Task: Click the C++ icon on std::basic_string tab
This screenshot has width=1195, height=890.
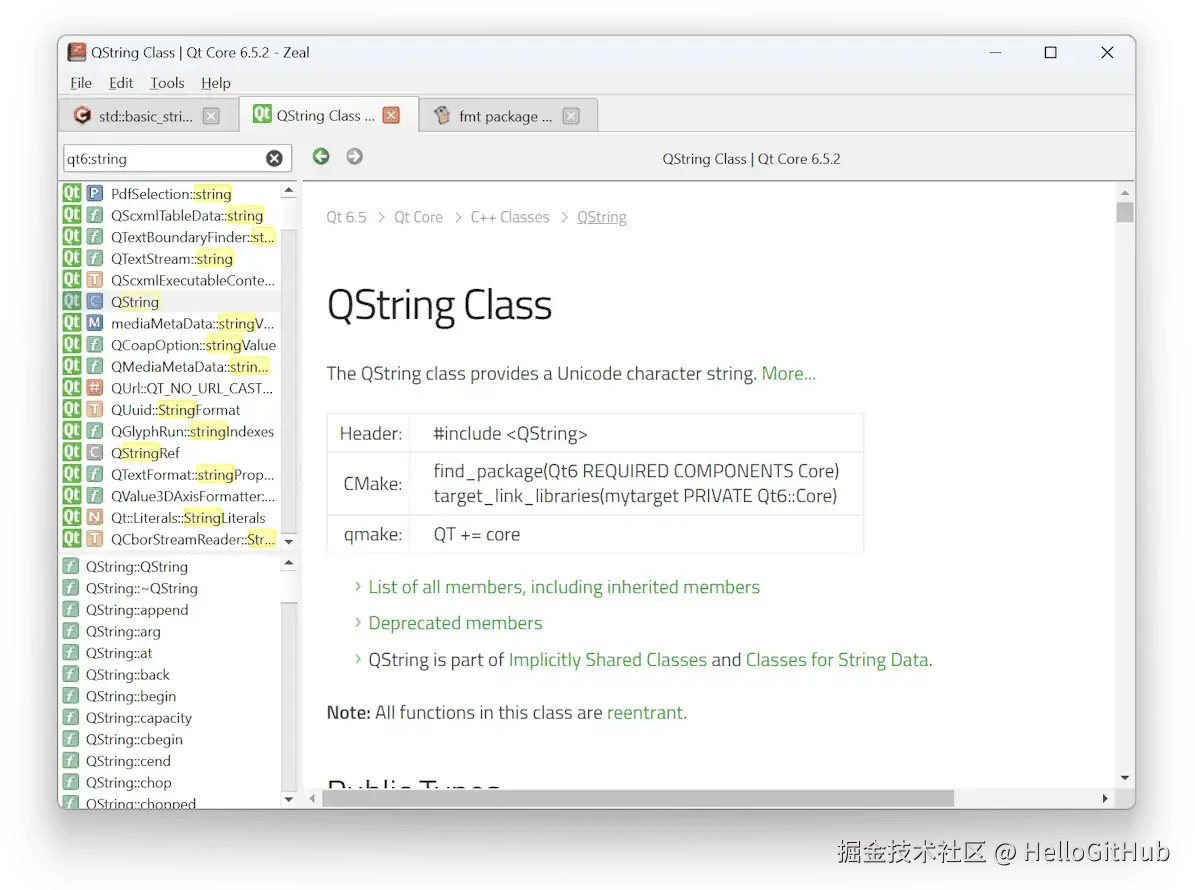Action: [x=82, y=115]
